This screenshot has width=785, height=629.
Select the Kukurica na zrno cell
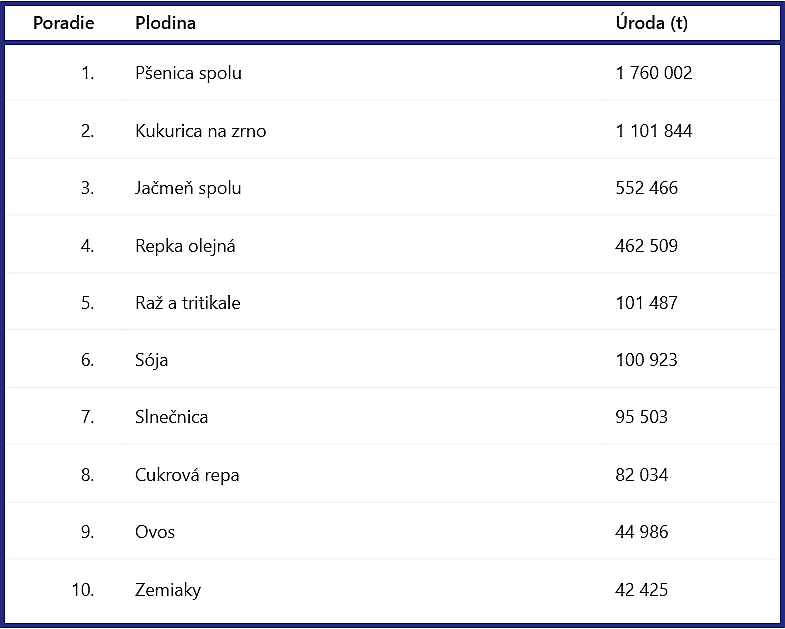[200, 131]
